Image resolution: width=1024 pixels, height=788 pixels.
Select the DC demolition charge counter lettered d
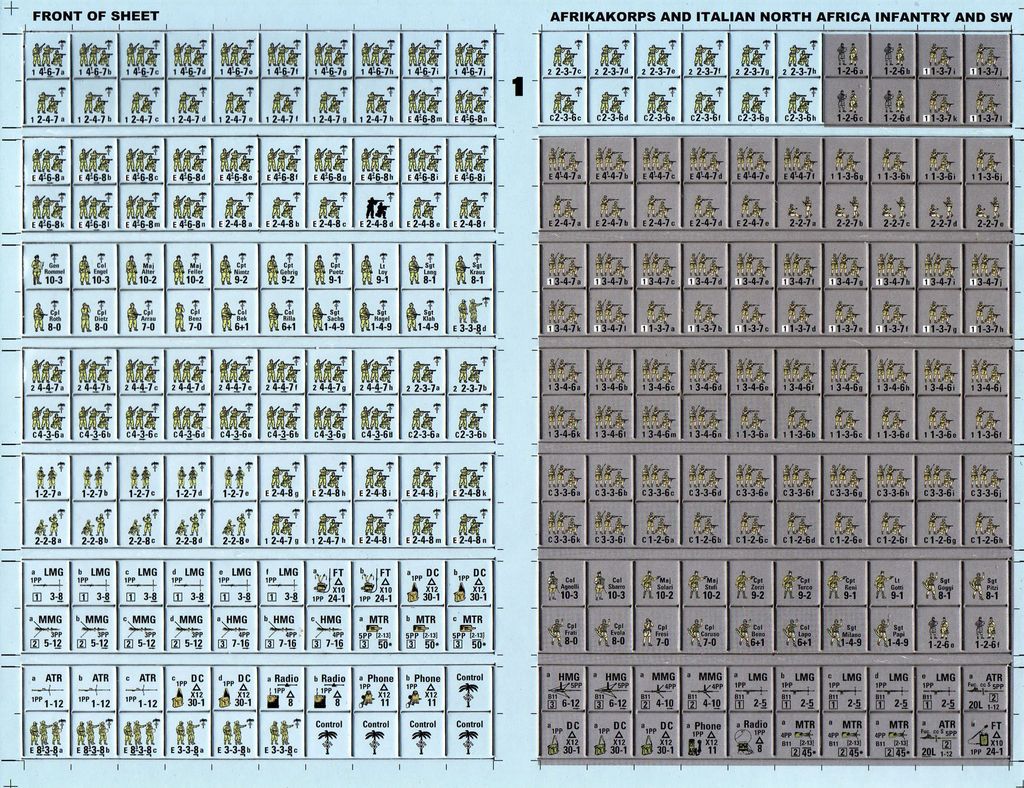click(x=236, y=691)
